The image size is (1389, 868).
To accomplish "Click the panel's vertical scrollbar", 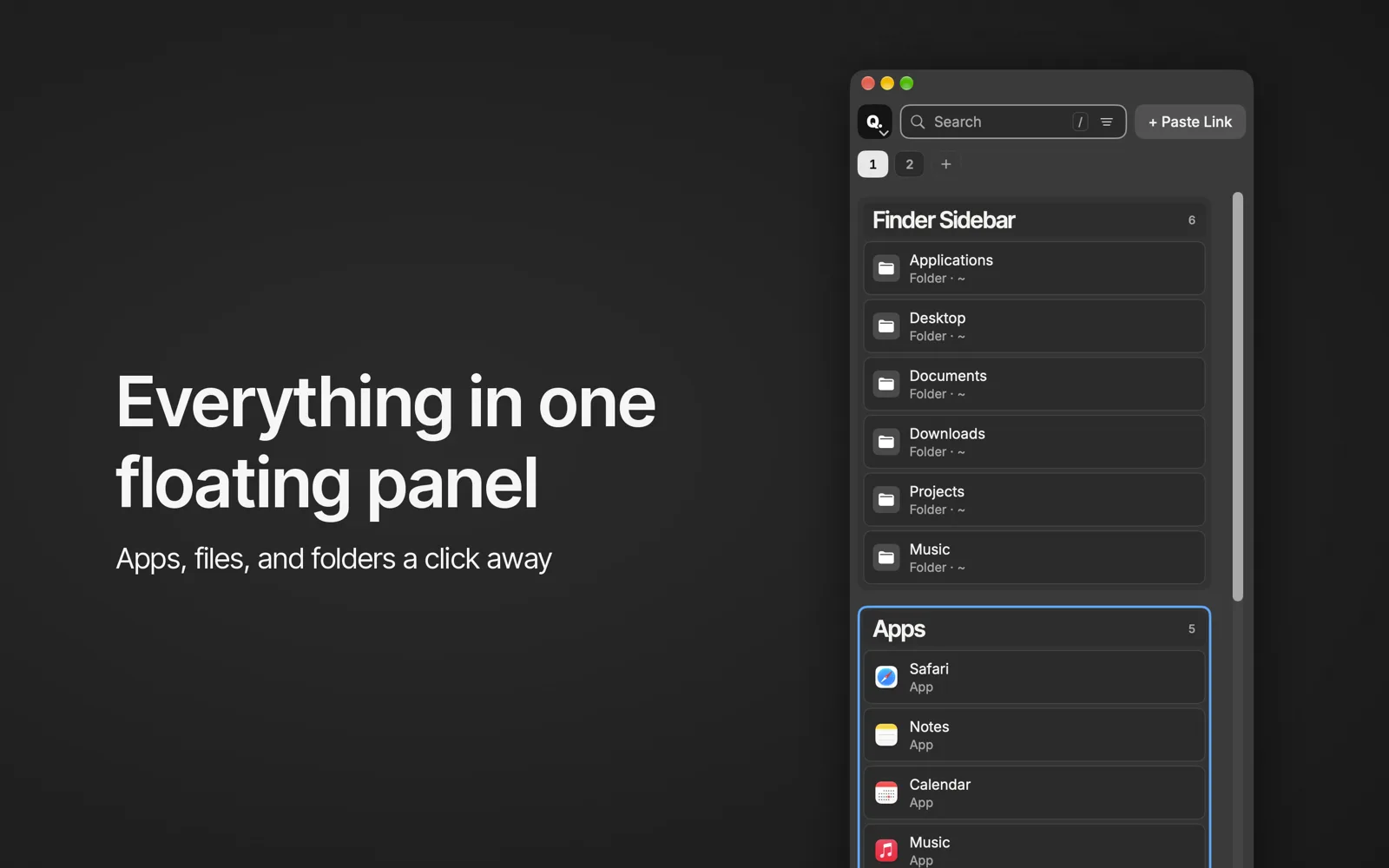I will 1238,397.
